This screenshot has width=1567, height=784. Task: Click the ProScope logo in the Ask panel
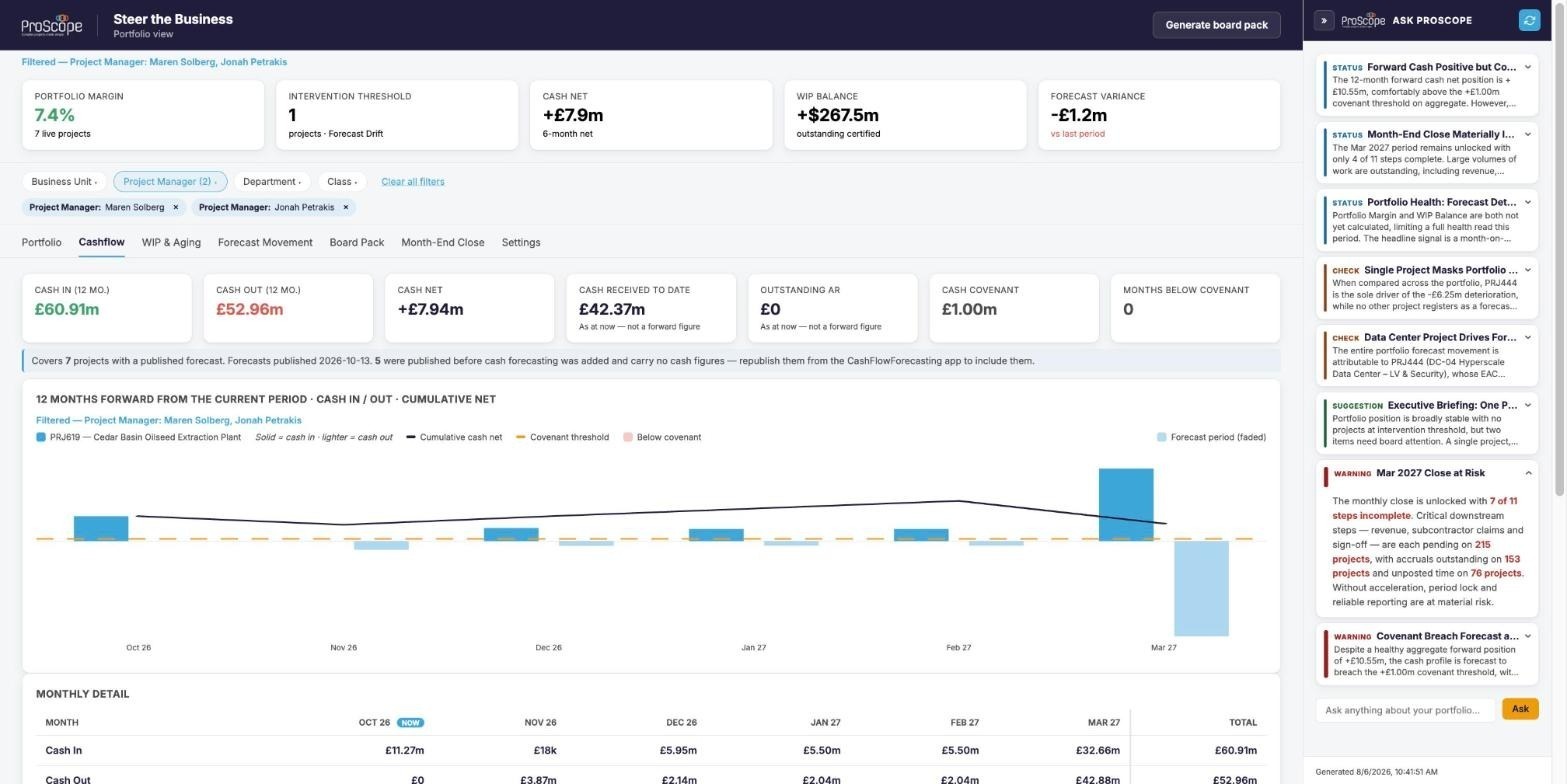pyautogui.click(x=1363, y=20)
